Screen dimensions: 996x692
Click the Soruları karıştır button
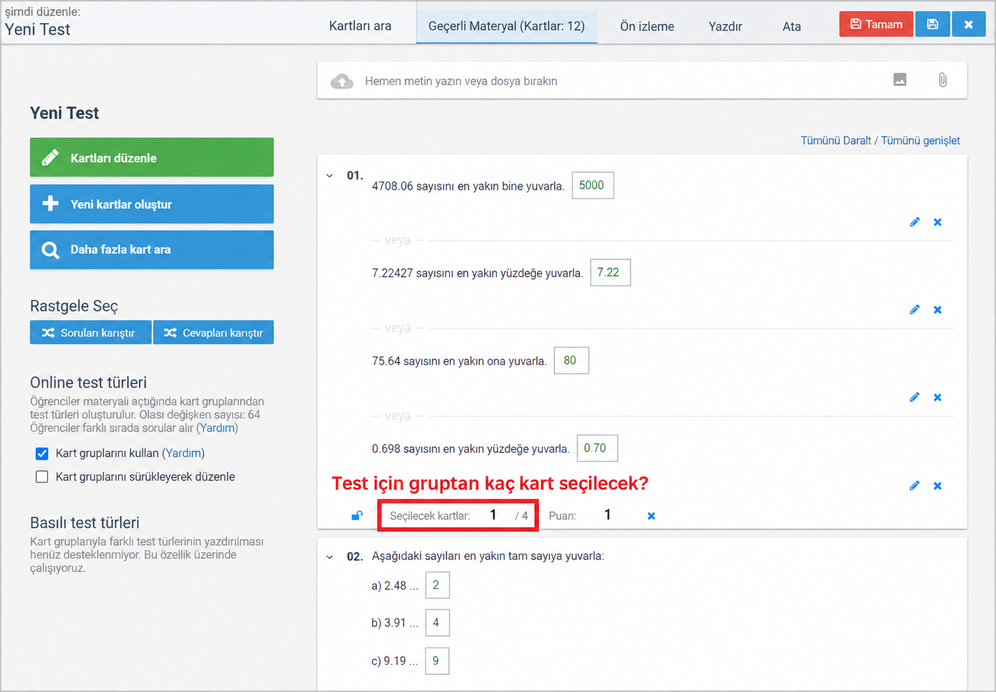click(90, 332)
